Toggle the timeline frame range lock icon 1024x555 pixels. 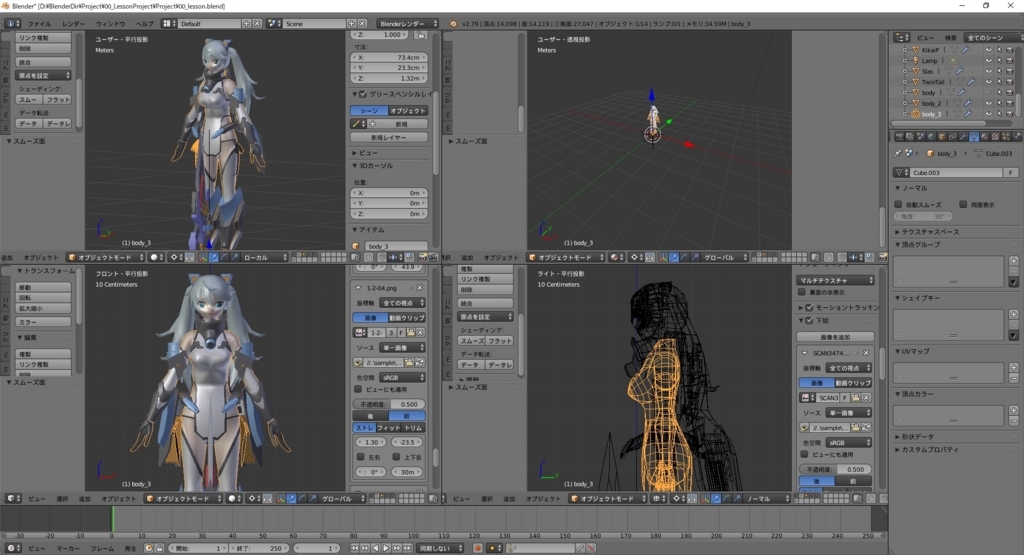(x=159, y=548)
